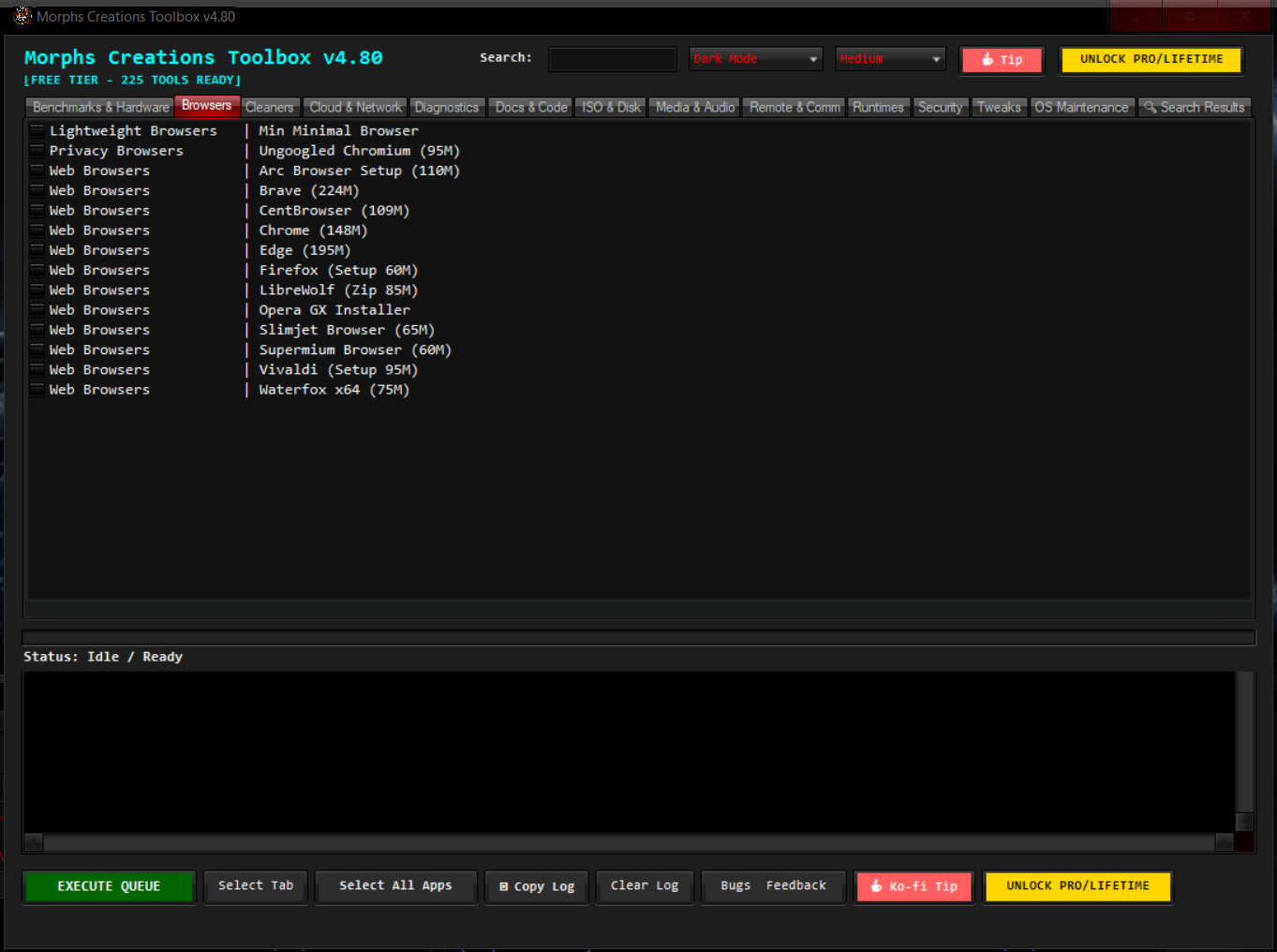The image size is (1277, 952).
Task: Click the "Privacy Browsers" category text
Action: point(116,150)
